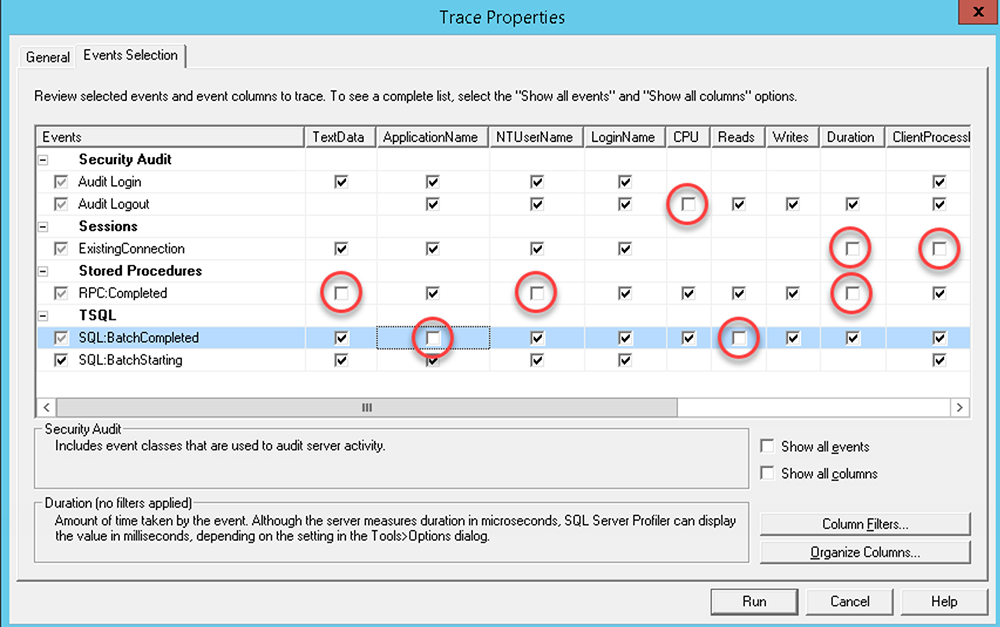Enable Duration for ExistingConnection event
The image size is (1000, 627).
[850, 248]
